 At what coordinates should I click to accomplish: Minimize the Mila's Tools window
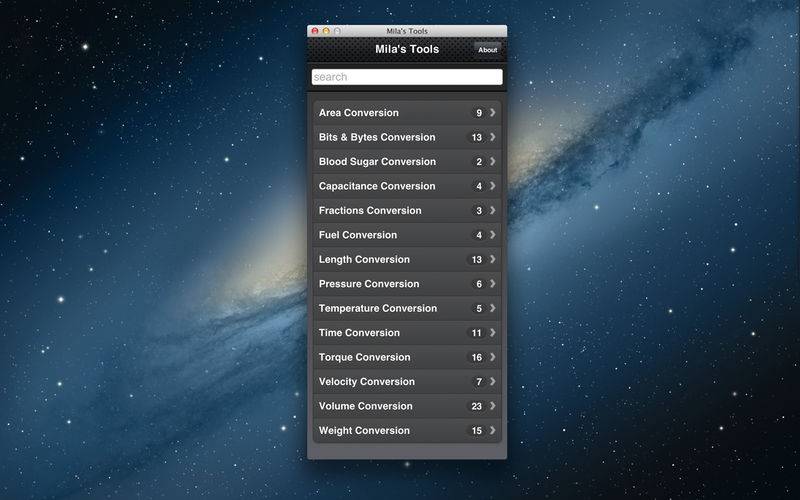[x=326, y=31]
